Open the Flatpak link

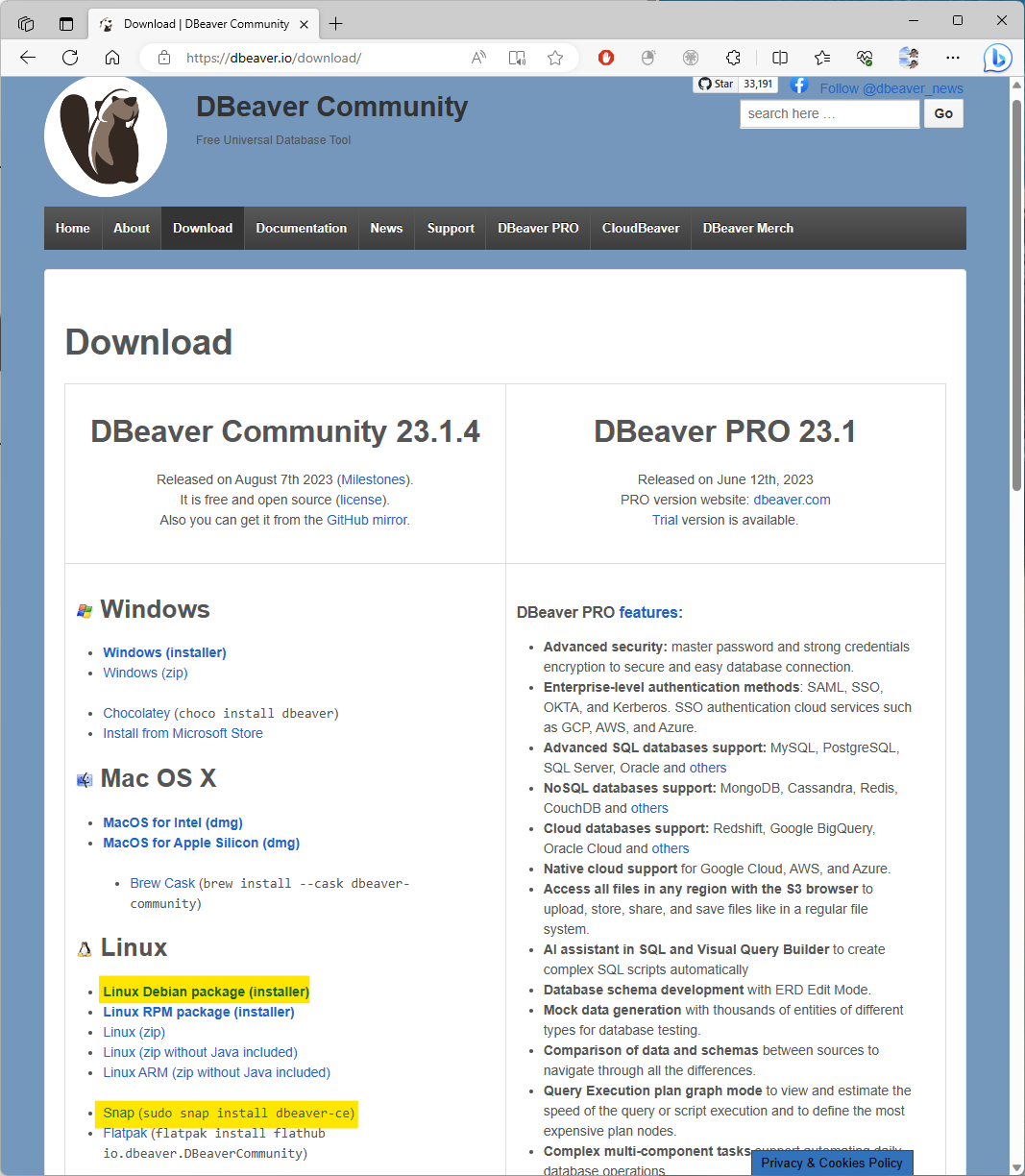click(126, 1133)
